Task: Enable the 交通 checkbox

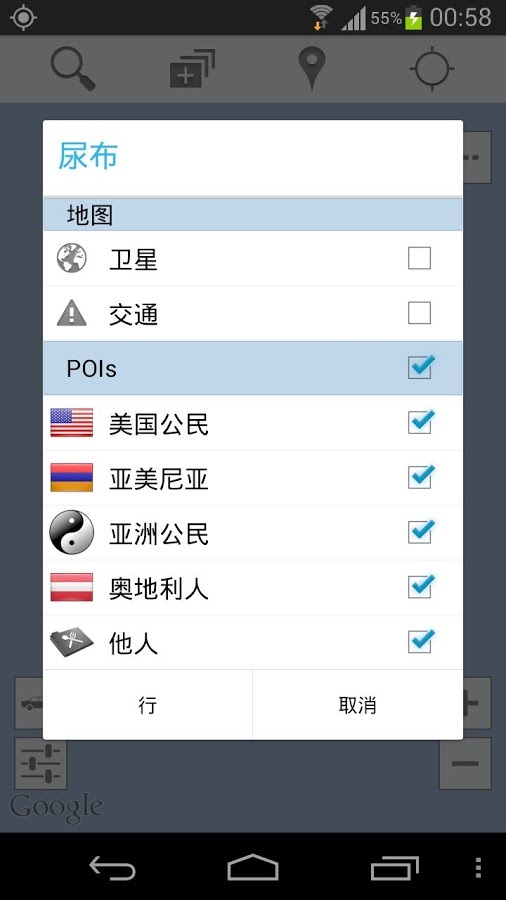Action: [419, 313]
